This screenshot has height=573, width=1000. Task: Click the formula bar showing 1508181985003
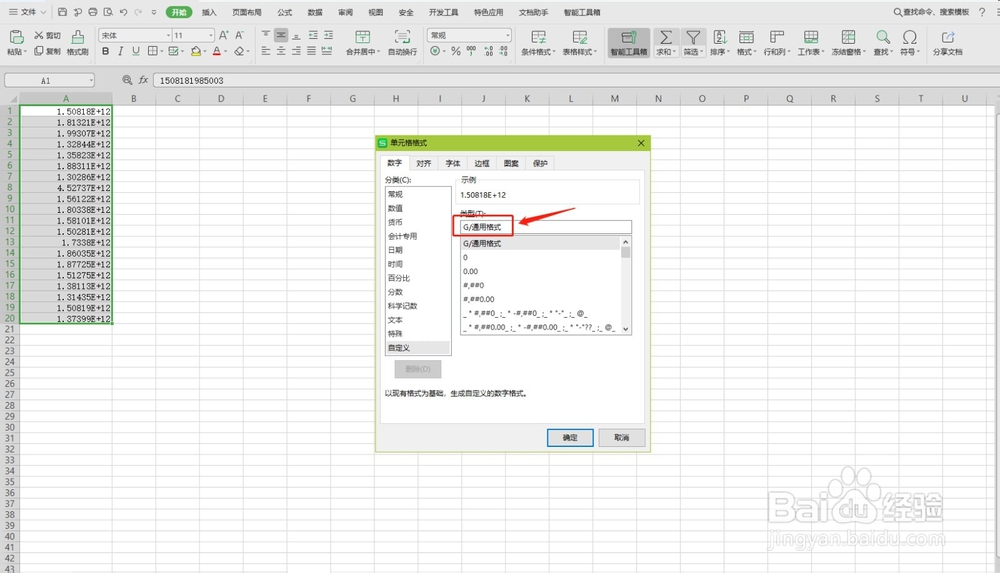[x=574, y=80]
